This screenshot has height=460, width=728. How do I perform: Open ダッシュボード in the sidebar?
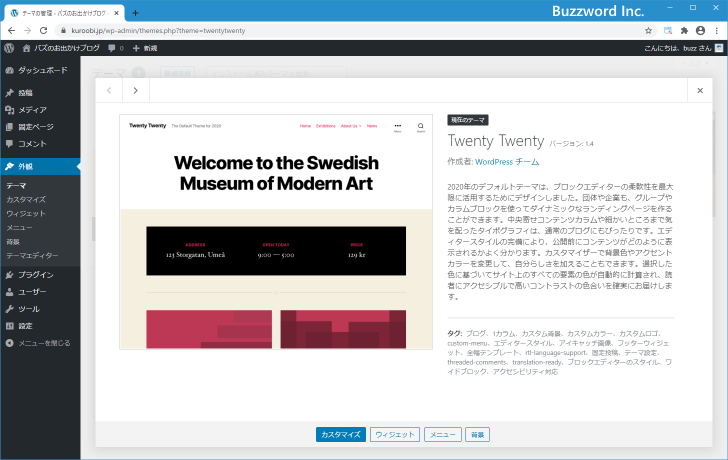[42, 70]
